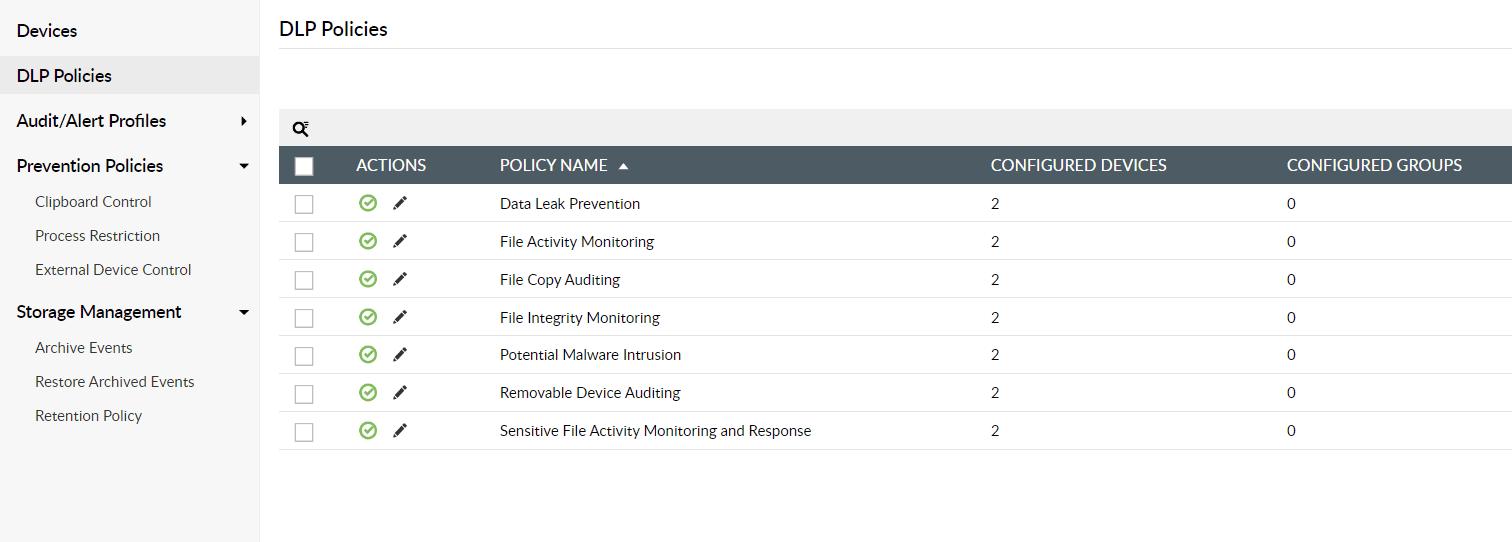Open the External Device Control page
Viewport: 1512px width, 542px height.
tap(113, 270)
